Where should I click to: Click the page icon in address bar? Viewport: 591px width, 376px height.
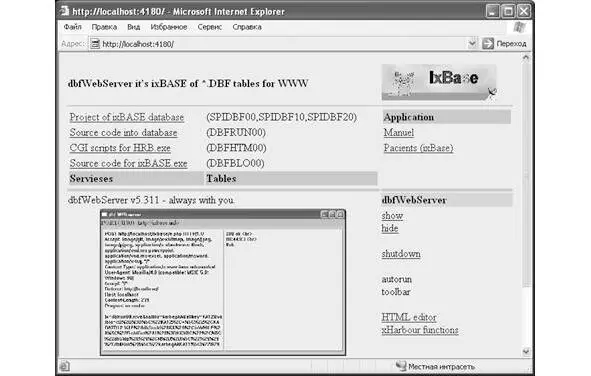[x=95, y=44]
